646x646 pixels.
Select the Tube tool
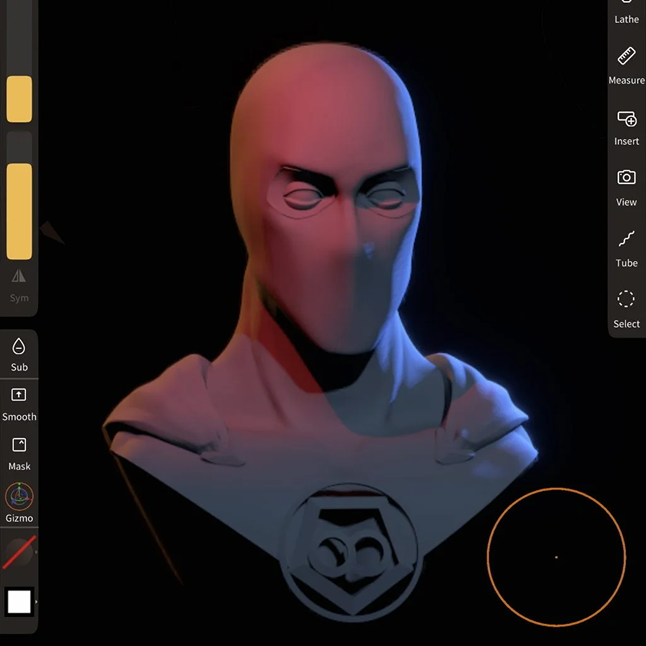pos(626,246)
